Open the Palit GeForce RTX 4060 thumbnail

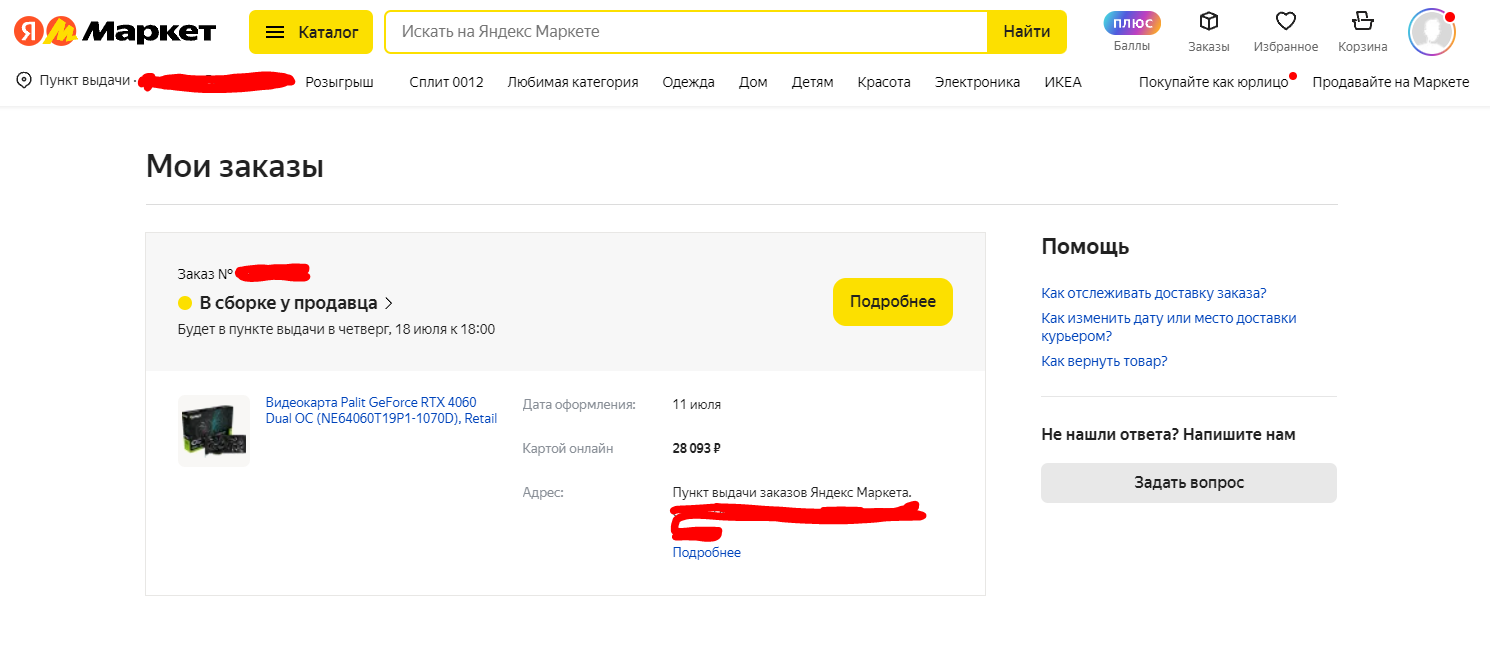213,431
